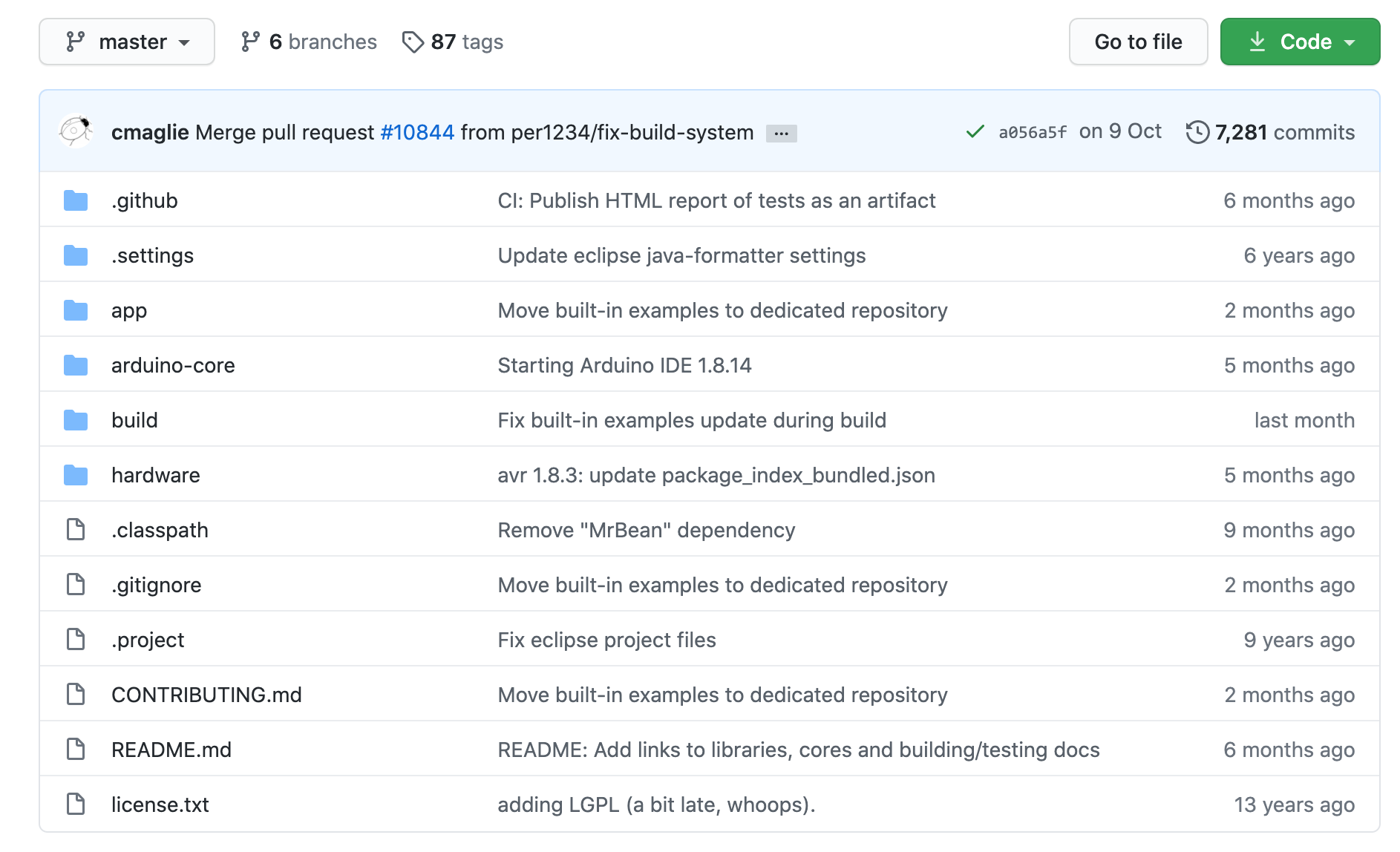The image size is (1400, 852).
Task: View the 6 branches link
Action: point(309,42)
